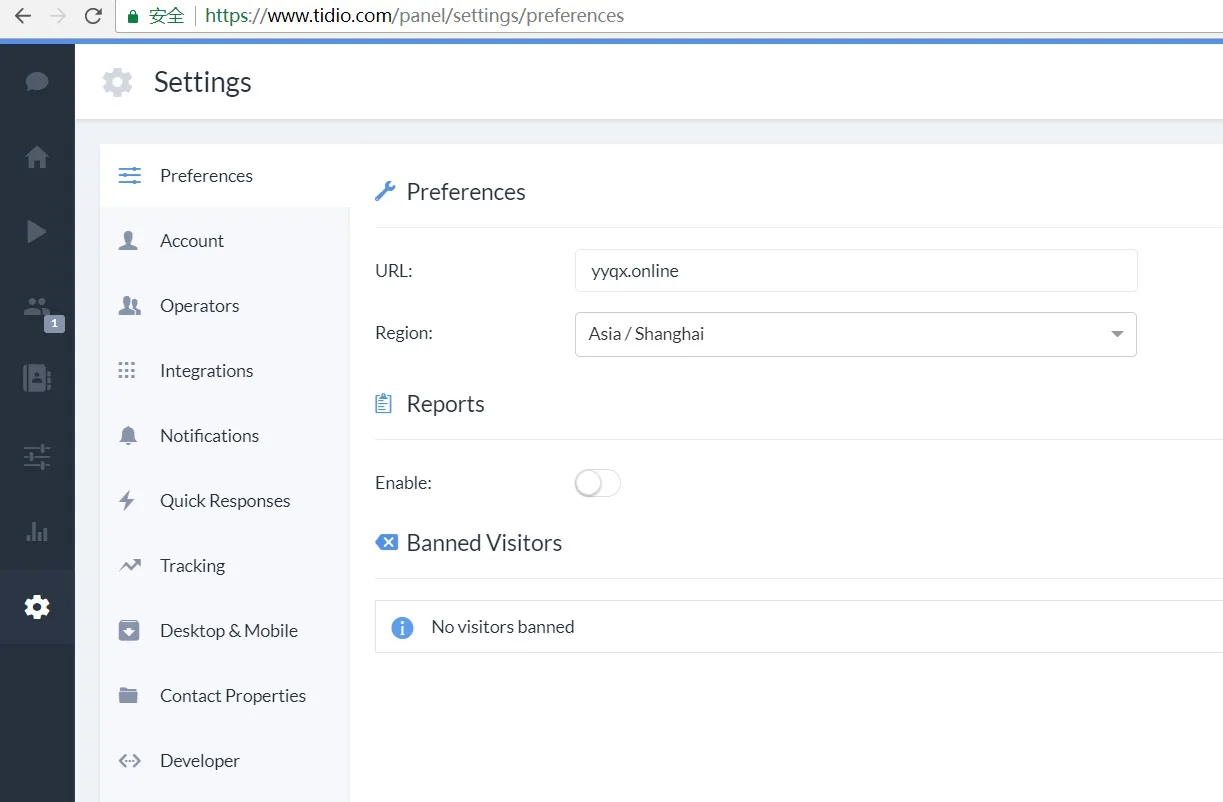Go to the Developer section
The width and height of the screenshot is (1223, 802).
(200, 761)
